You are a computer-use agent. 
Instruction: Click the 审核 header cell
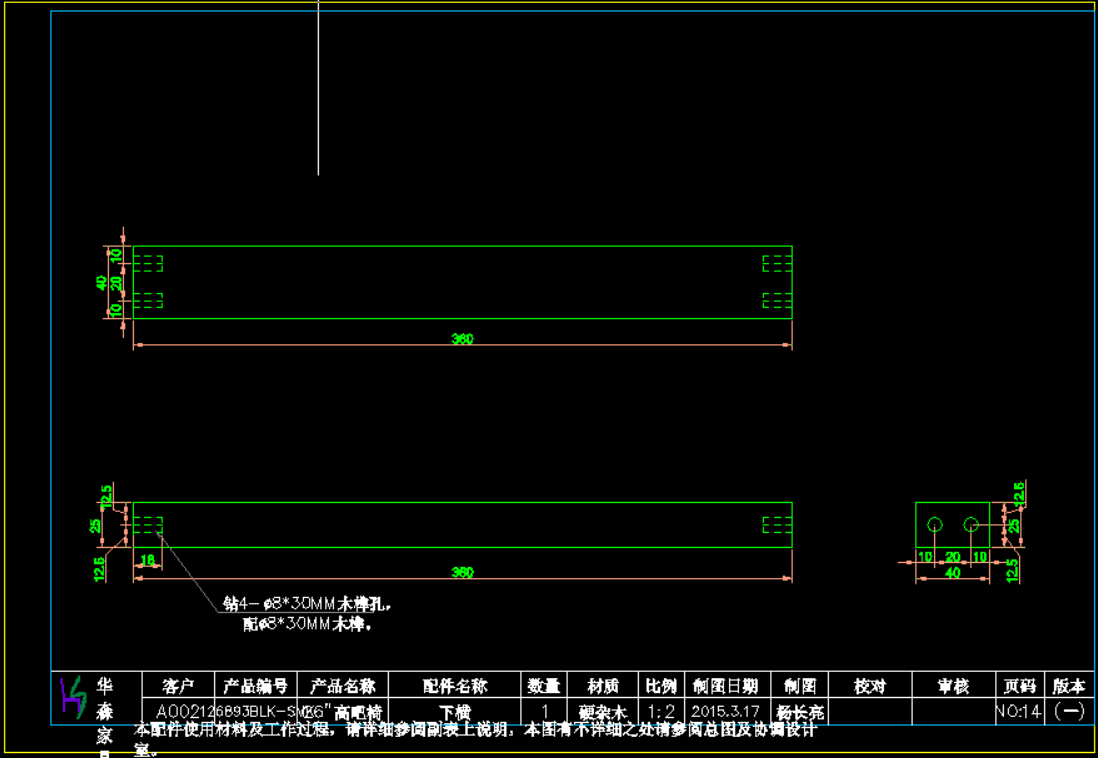click(952, 686)
